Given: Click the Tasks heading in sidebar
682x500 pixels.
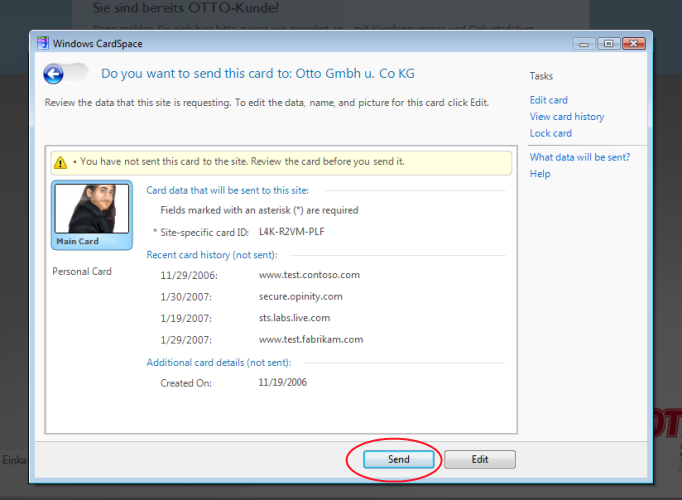Looking at the screenshot, I should (541, 76).
